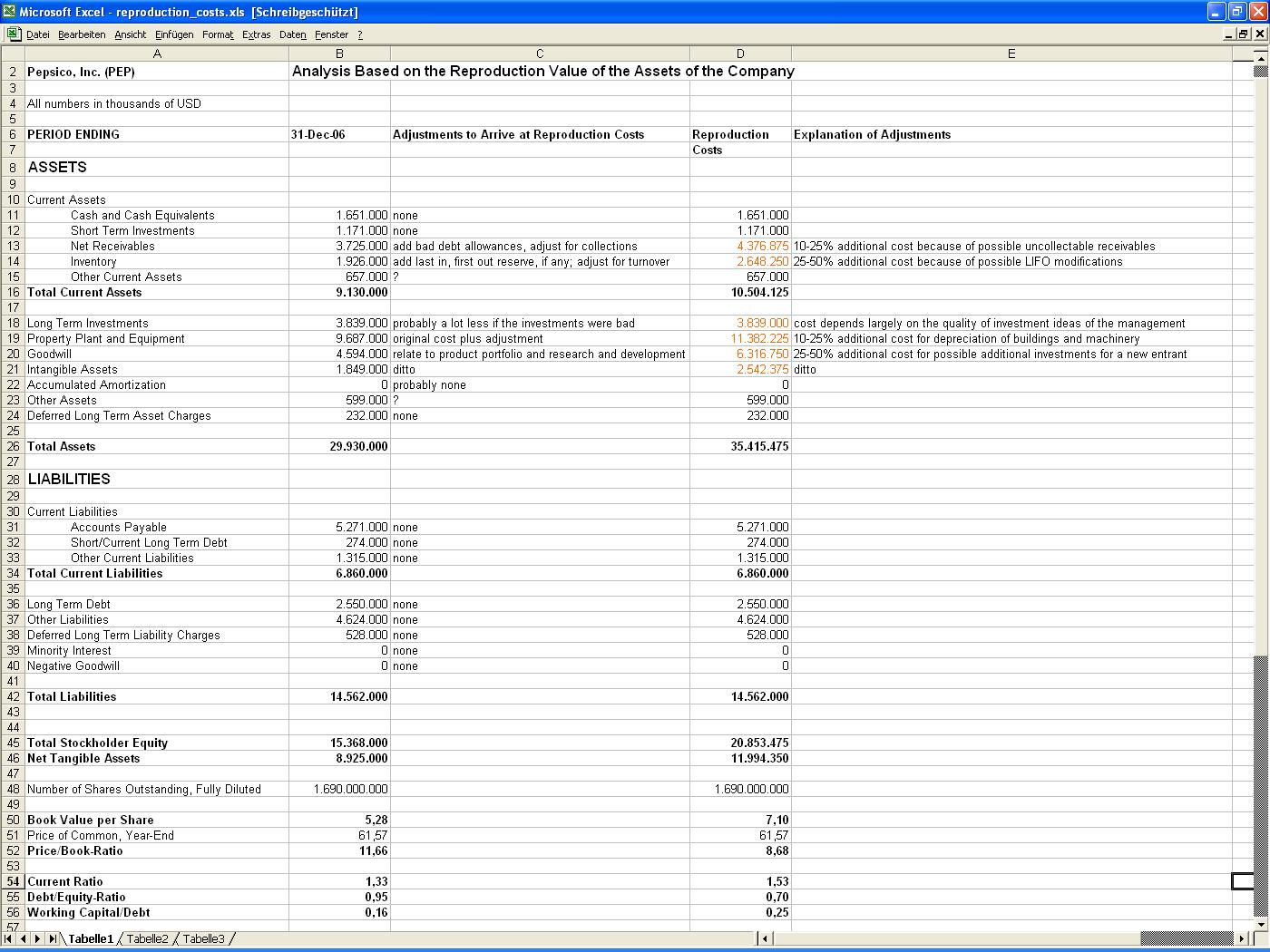Click the vertical scrollbar down arrow
This screenshot has height=952, width=1270.
[1260, 923]
